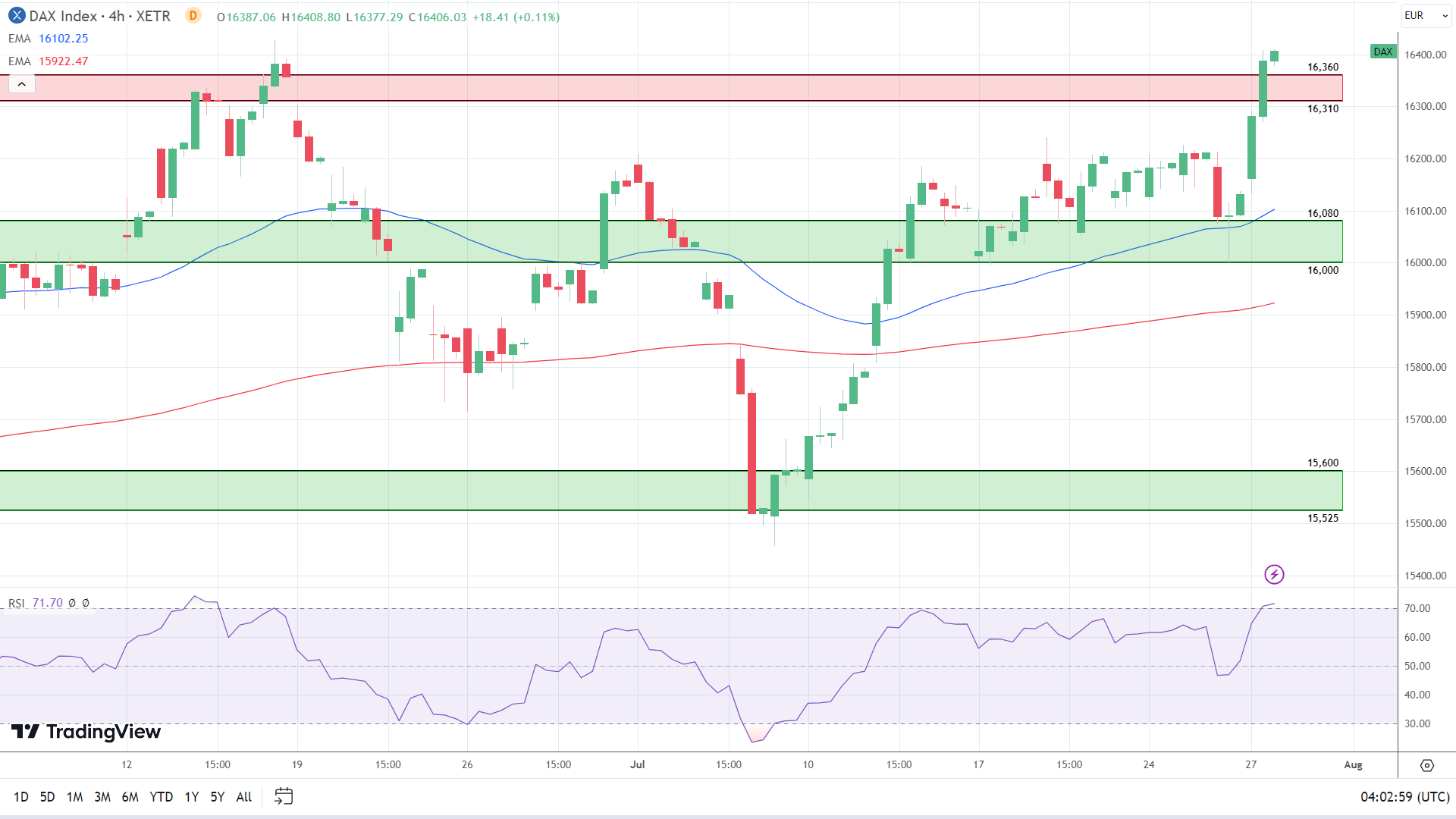The height and width of the screenshot is (819, 1456).
Task: Click the 15,600 support level label
Action: pos(1323,463)
